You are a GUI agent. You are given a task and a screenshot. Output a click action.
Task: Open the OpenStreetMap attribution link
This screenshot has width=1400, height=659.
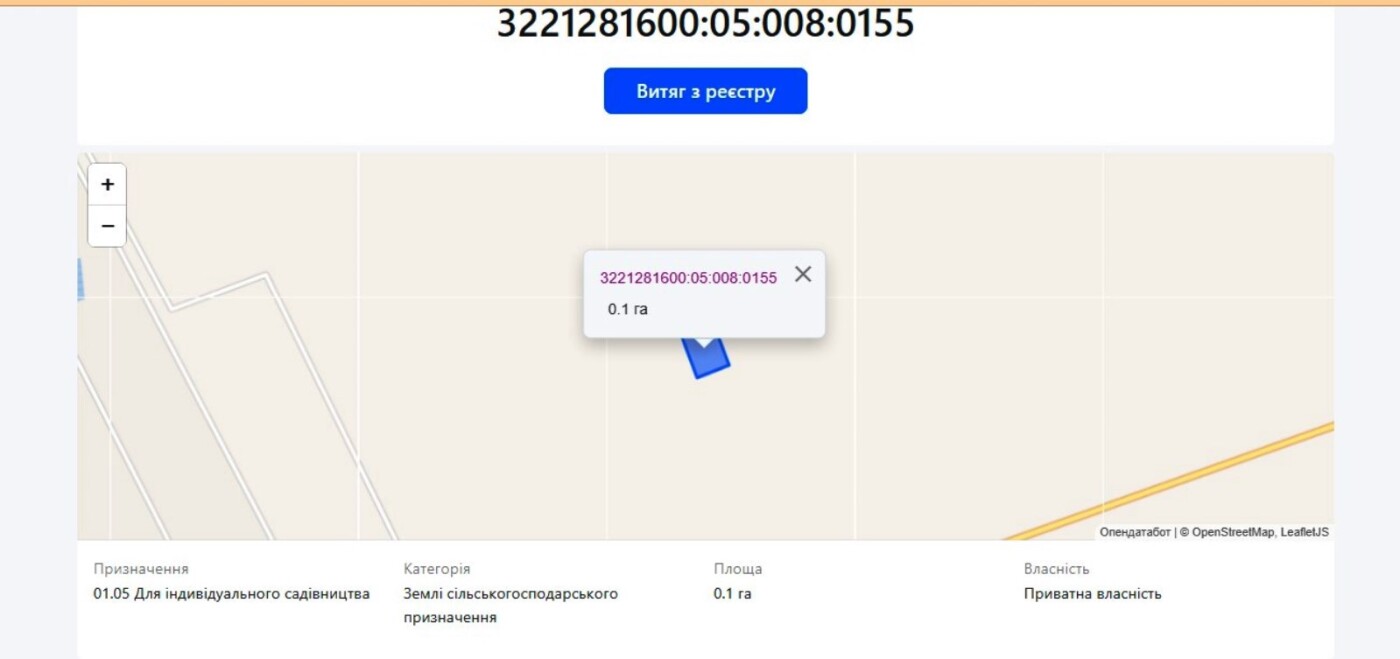[1234, 532]
